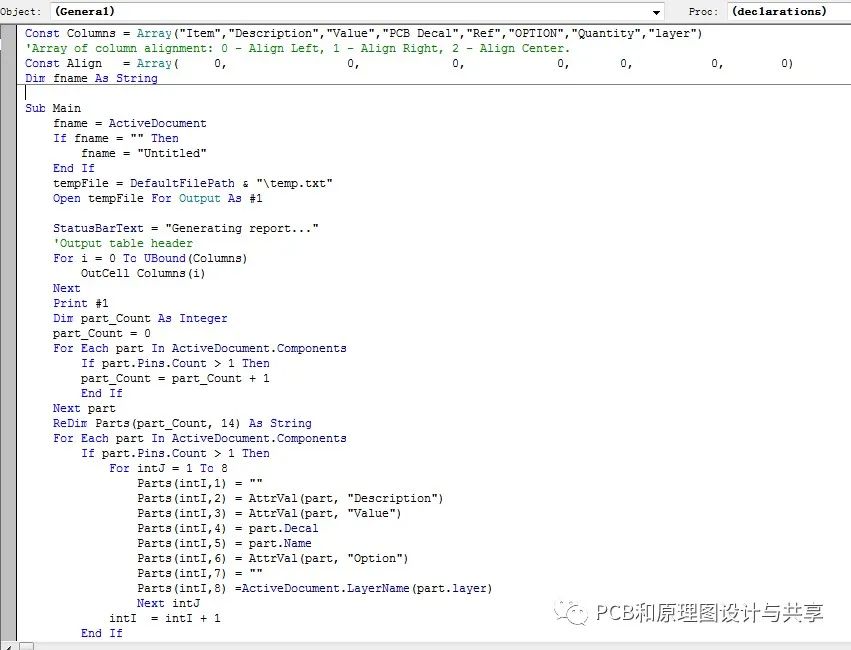
Task: Click the "Sub Main" line
Action: click(x=53, y=109)
